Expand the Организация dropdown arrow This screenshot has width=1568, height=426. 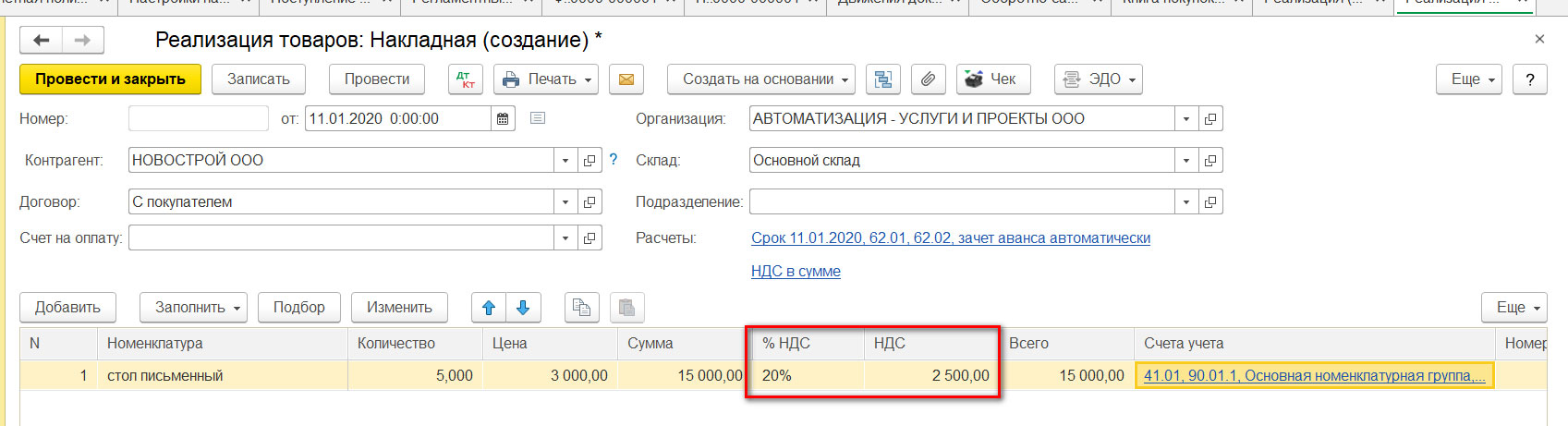pos(1186,118)
